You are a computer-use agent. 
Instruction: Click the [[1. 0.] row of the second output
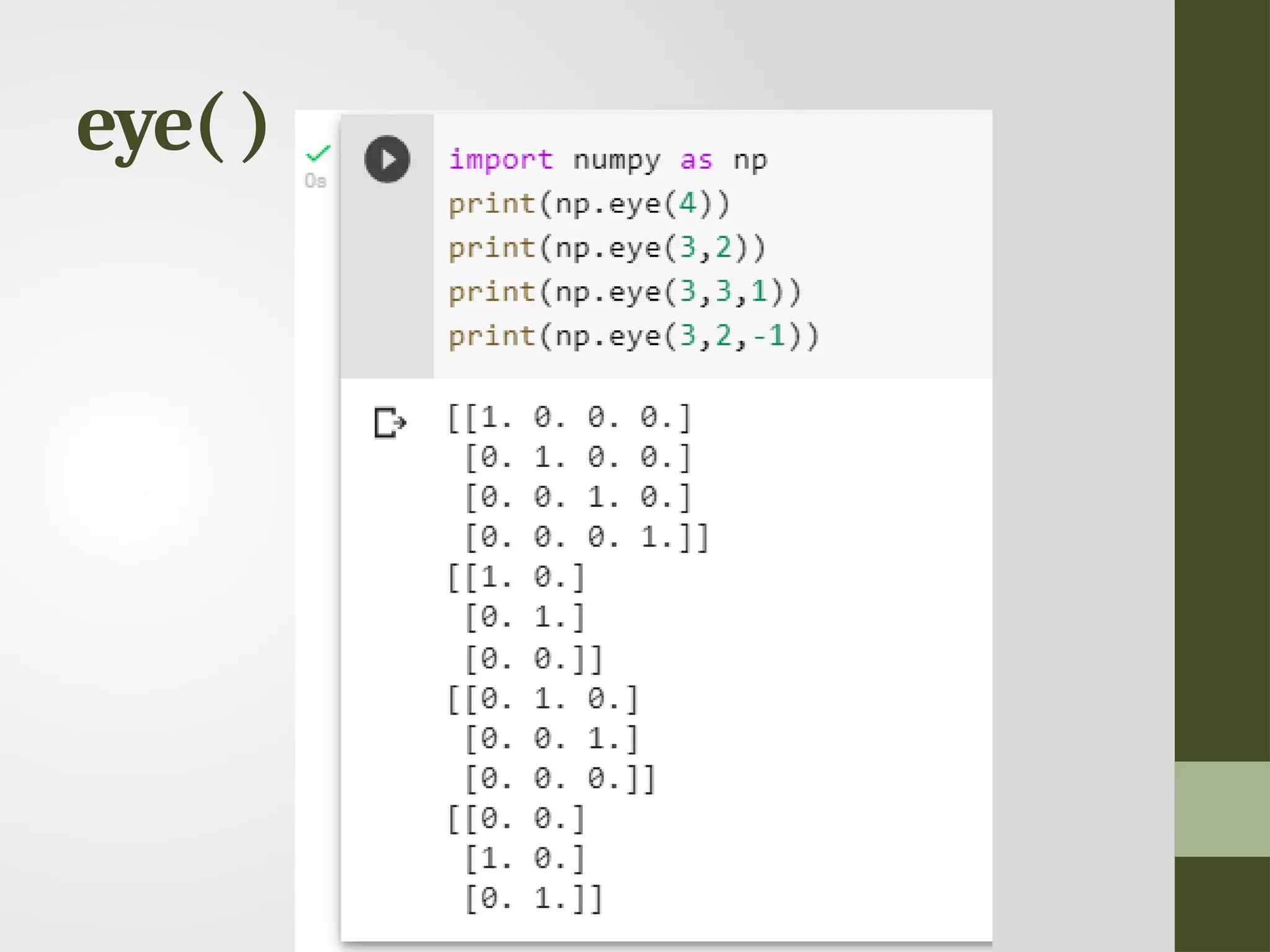[516, 577]
